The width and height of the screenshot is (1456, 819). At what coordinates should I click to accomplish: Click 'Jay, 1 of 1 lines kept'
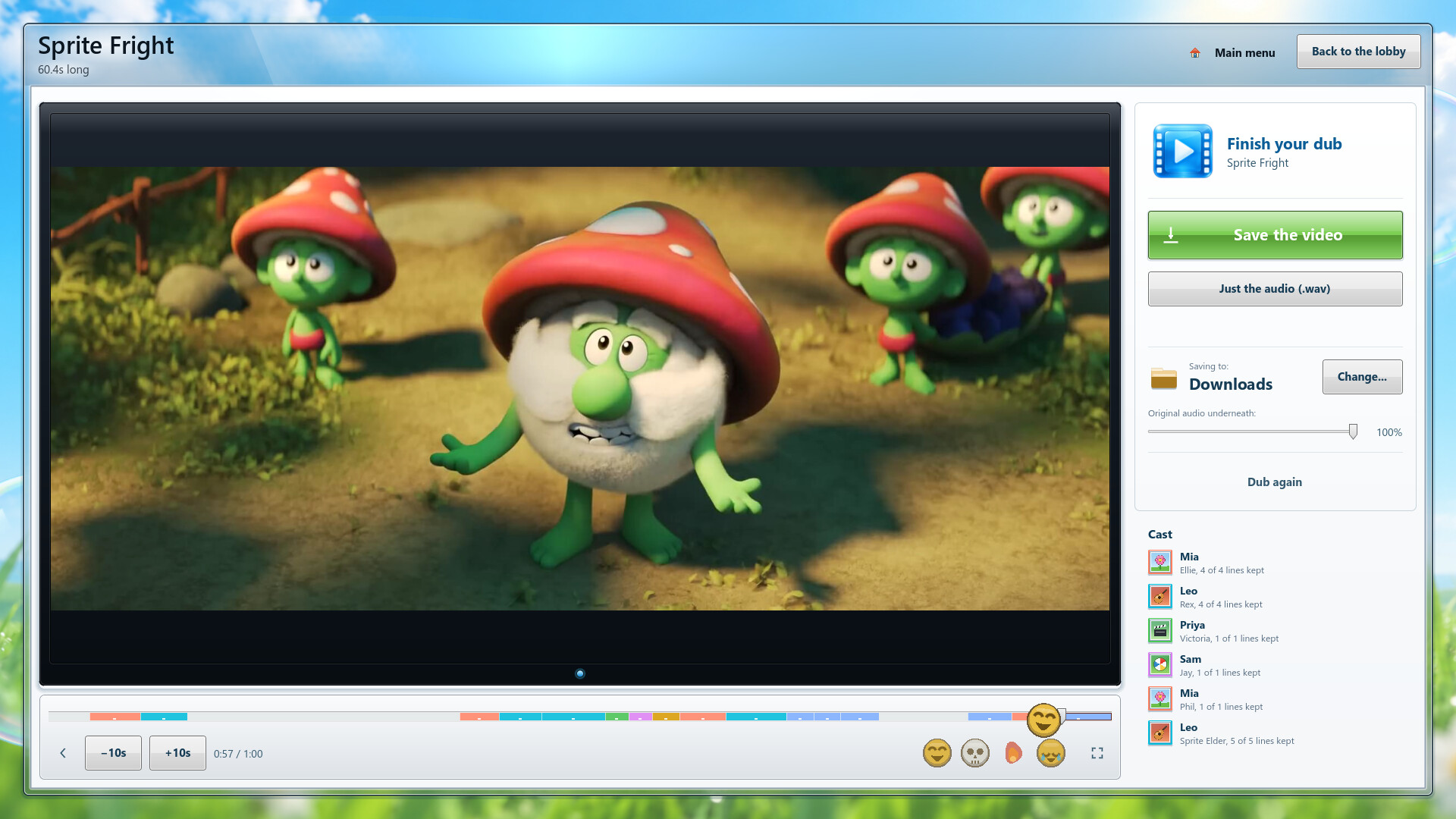1220,673
